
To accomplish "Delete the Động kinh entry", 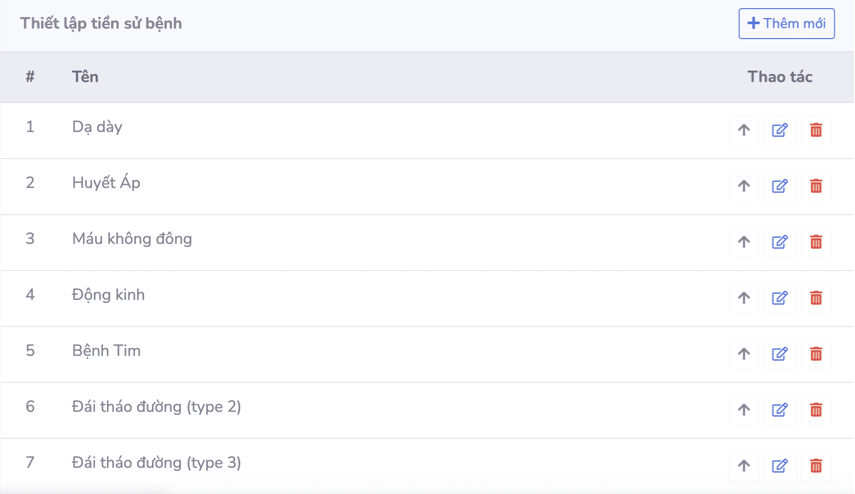I will coord(816,298).
